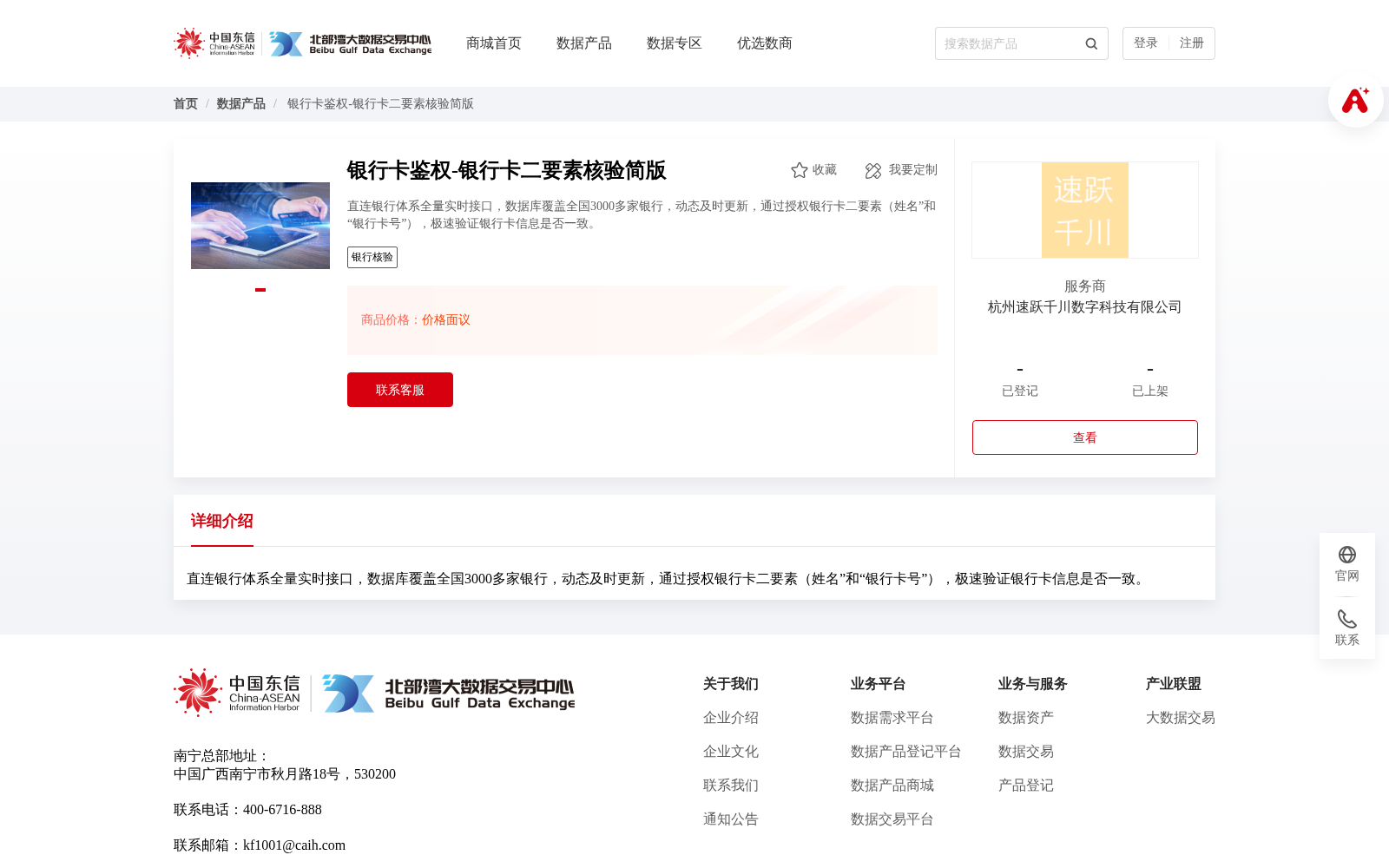Open the 数据产品登记平台 footer link
The image size is (1389, 868).
tap(906, 752)
